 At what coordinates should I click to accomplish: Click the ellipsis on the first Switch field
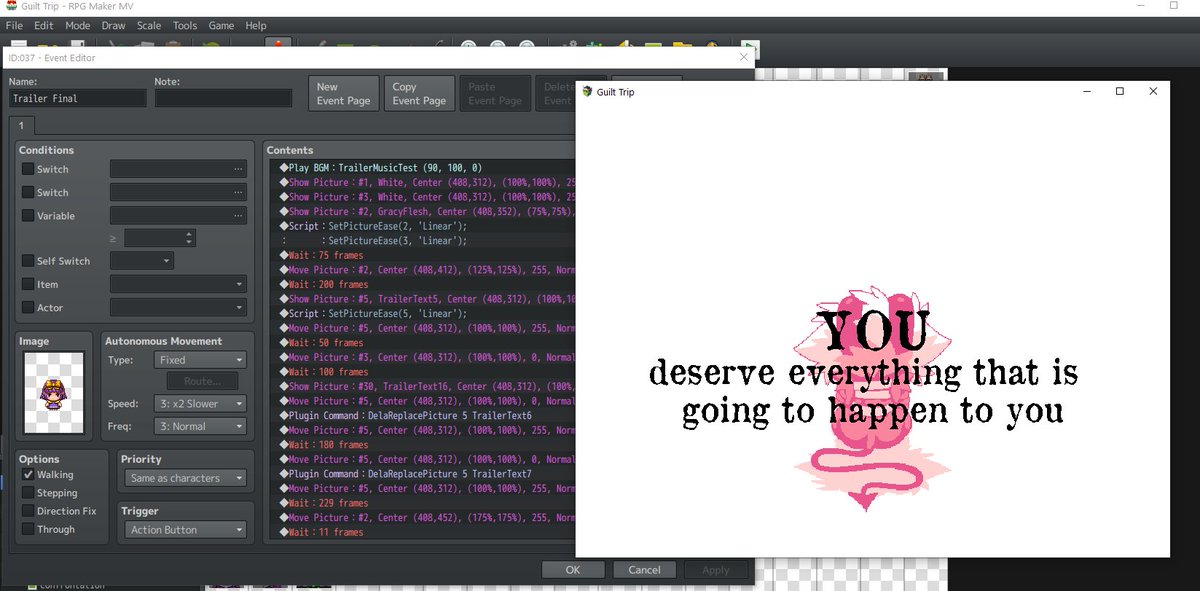coord(237,169)
